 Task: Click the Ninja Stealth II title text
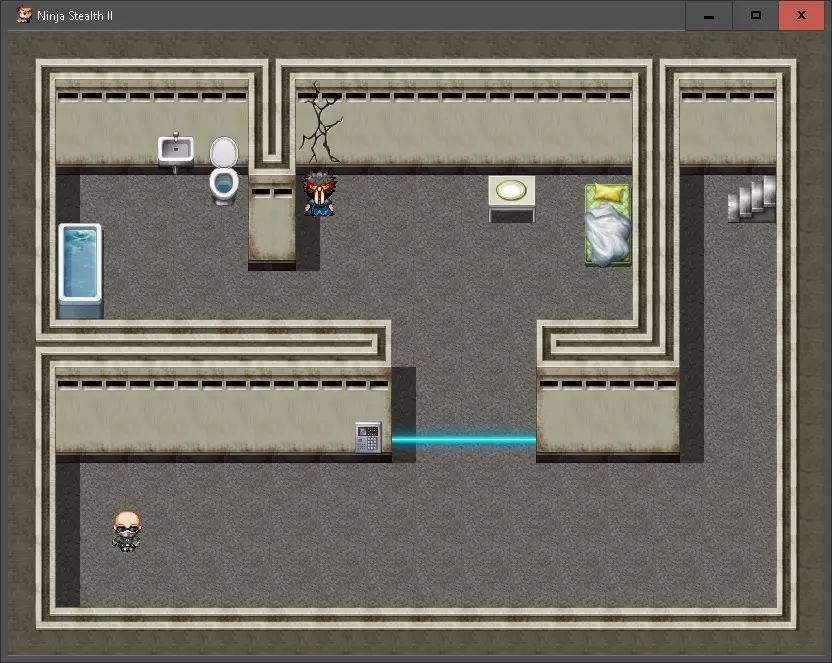pyautogui.click(x=75, y=16)
